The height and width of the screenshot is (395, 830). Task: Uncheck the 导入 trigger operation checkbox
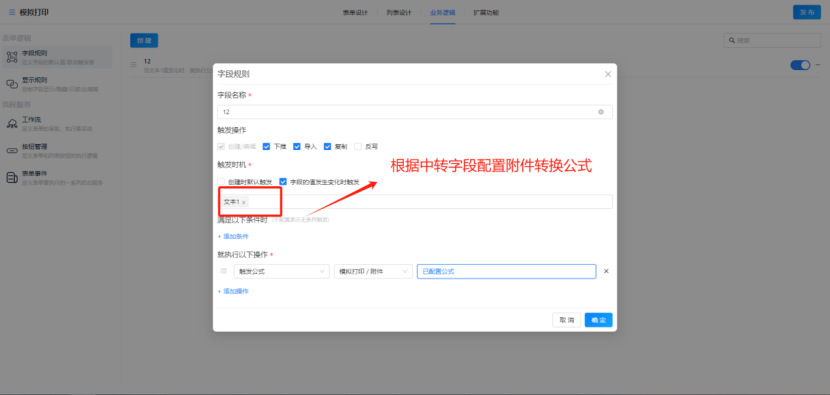coord(297,147)
